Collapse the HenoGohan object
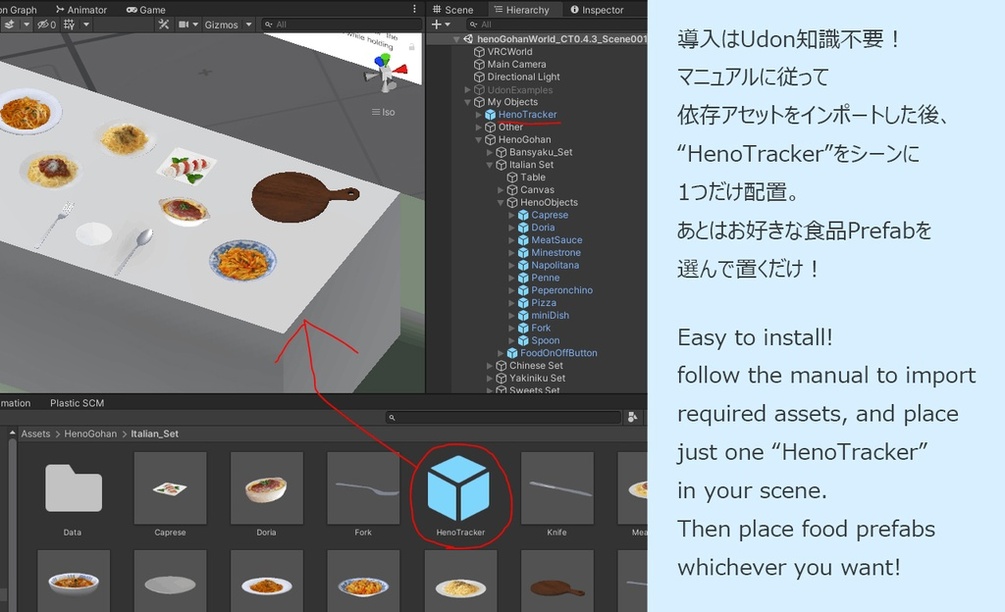Screen dimensions: 1005x612 [479, 140]
